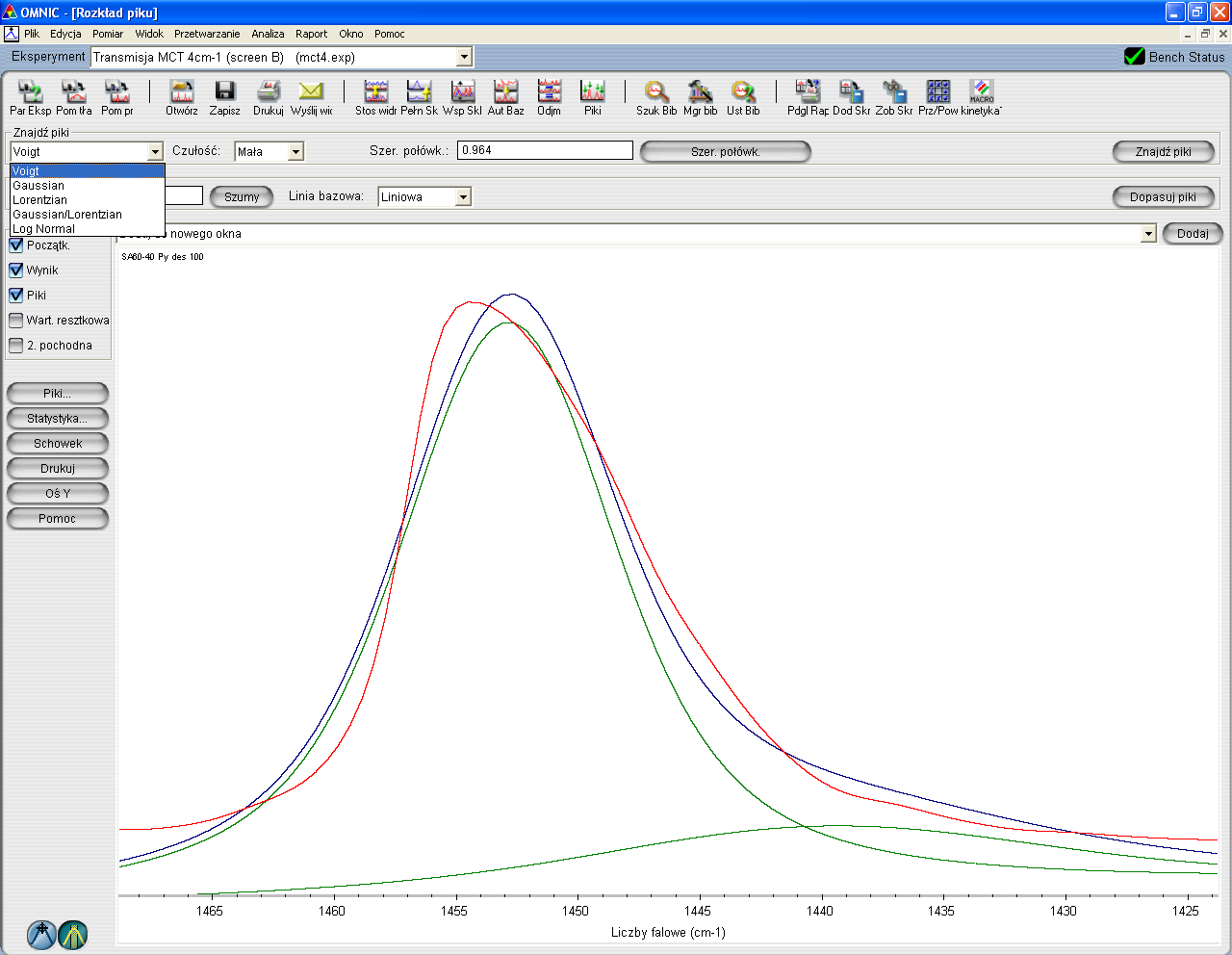Choose Lorentzian from the shape list
Viewport: 1232px width, 955px height.
pos(88,200)
